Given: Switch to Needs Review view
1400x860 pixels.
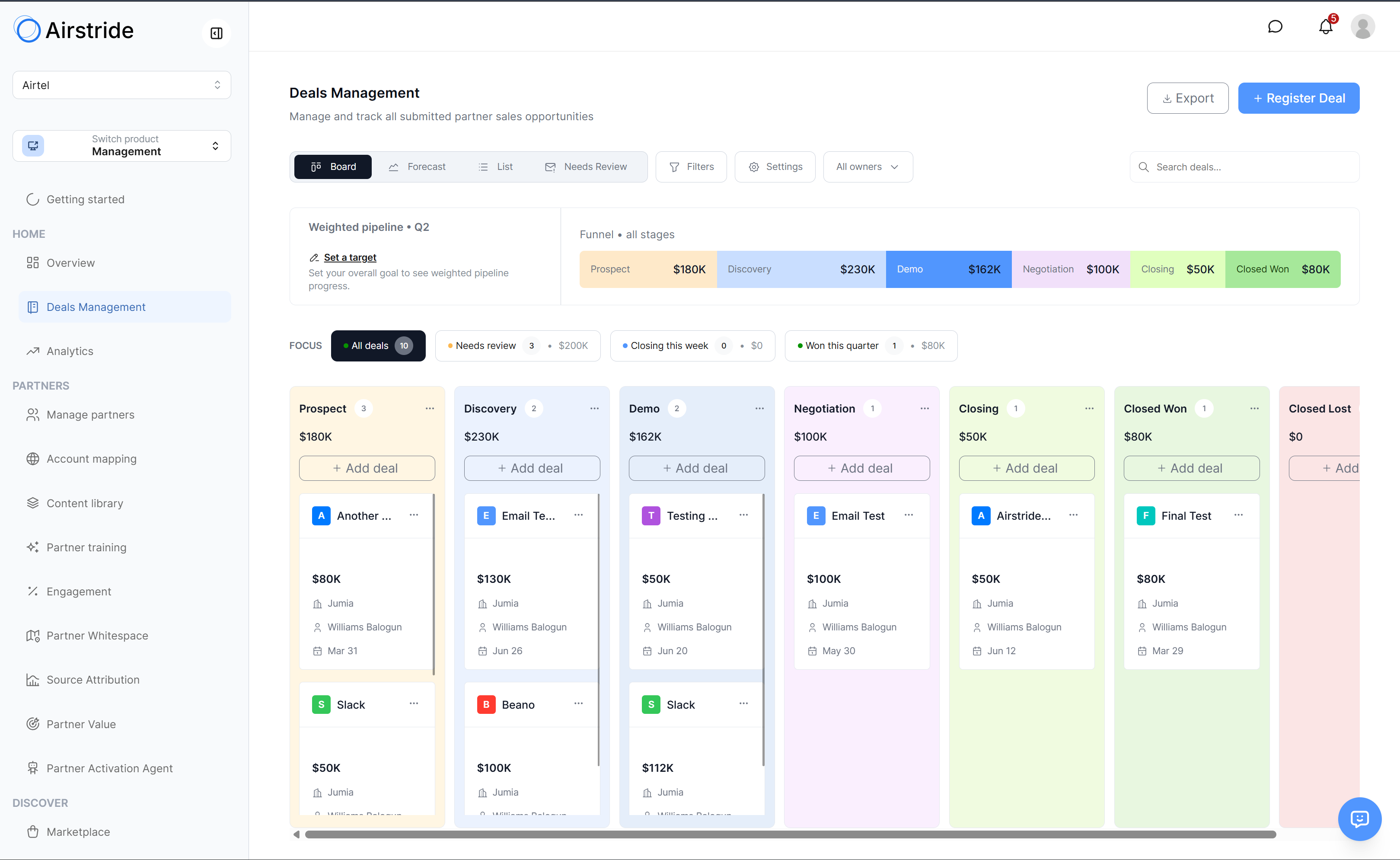Looking at the screenshot, I should point(586,166).
